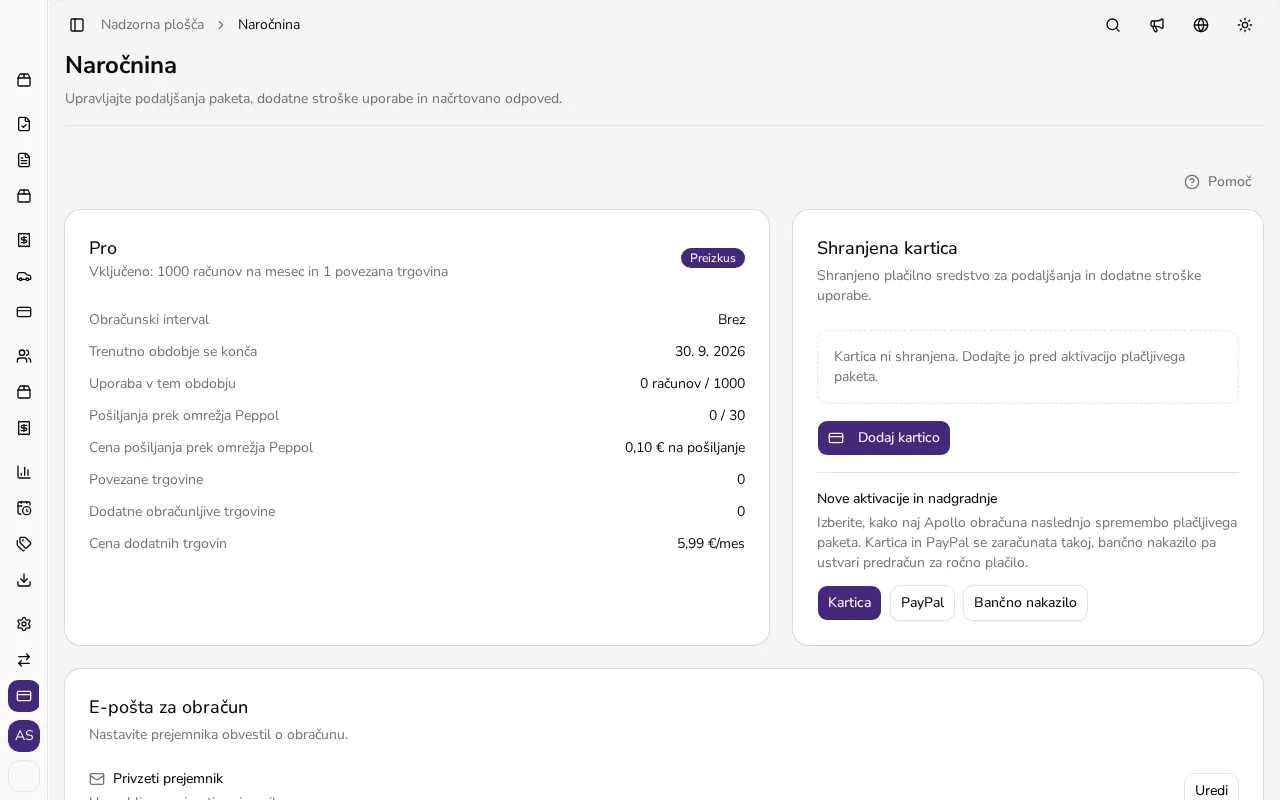Select Kartica payment method
The width and height of the screenshot is (1280, 800).
pyautogui.click(x=849, y=603)
